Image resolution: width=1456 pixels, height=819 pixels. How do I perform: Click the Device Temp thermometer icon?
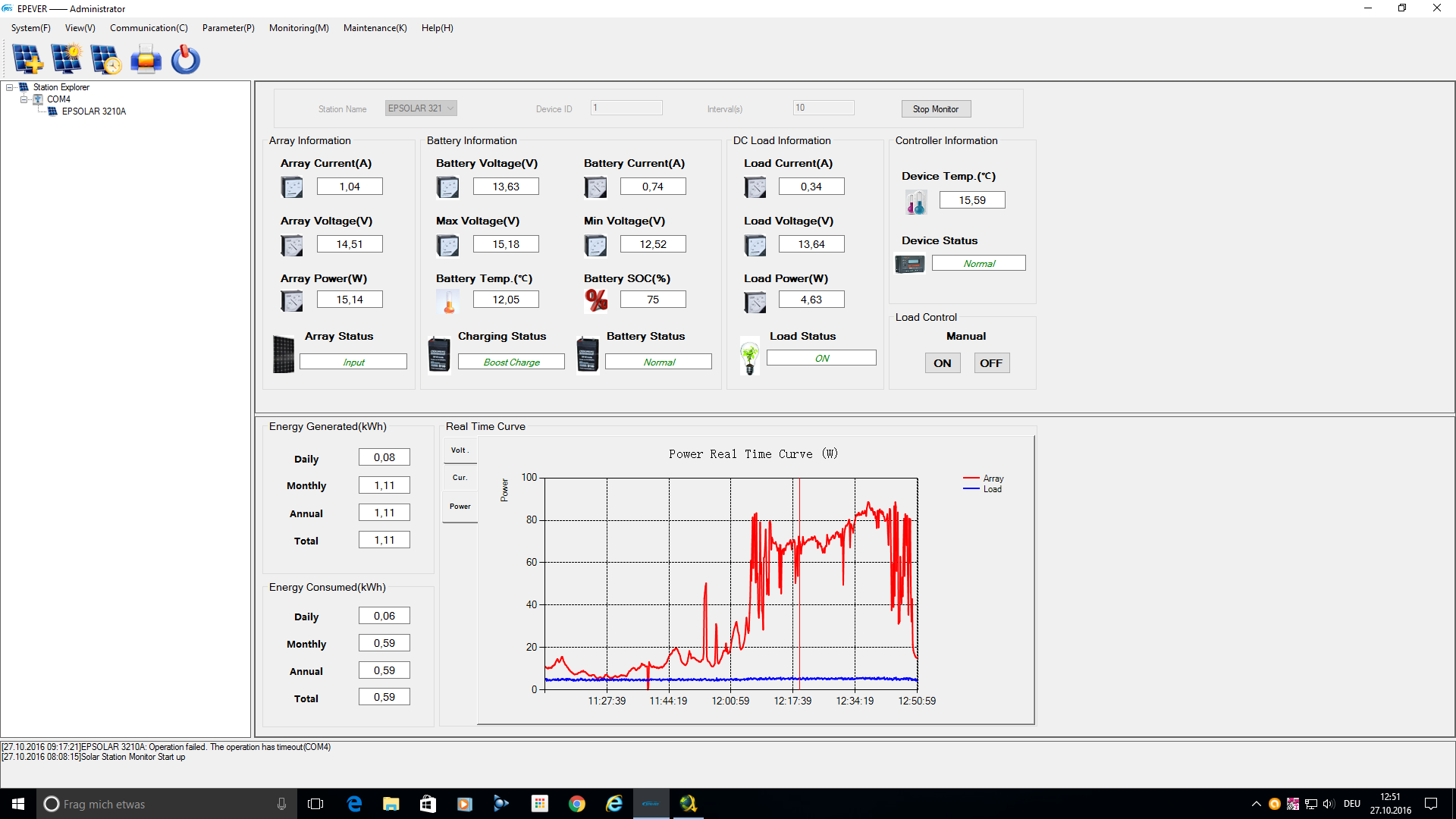tap(915, 202)
